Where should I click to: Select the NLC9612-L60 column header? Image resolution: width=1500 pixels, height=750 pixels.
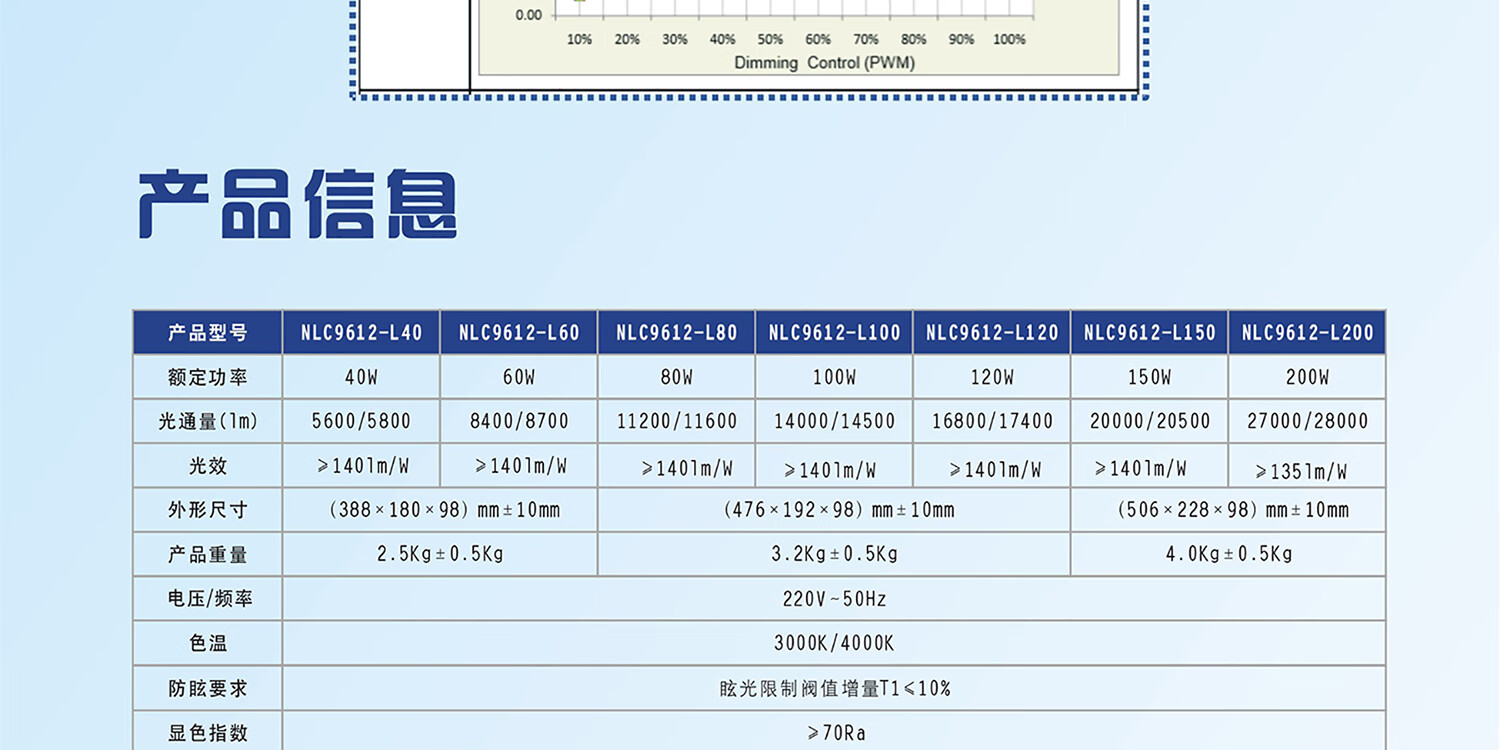[x=519, y=333]
